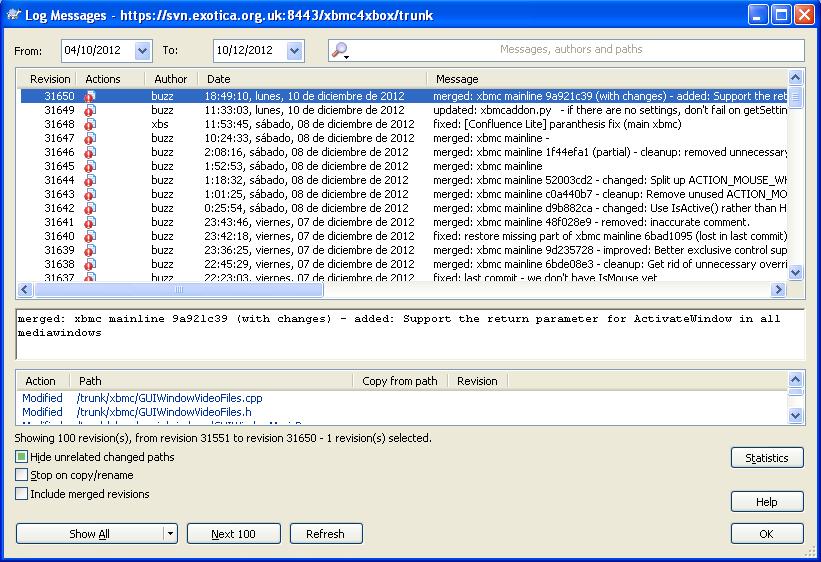Uncheck Hide unrelated changed paths
The width and height of the screenshot is (821, 562).
coord(22,457)
